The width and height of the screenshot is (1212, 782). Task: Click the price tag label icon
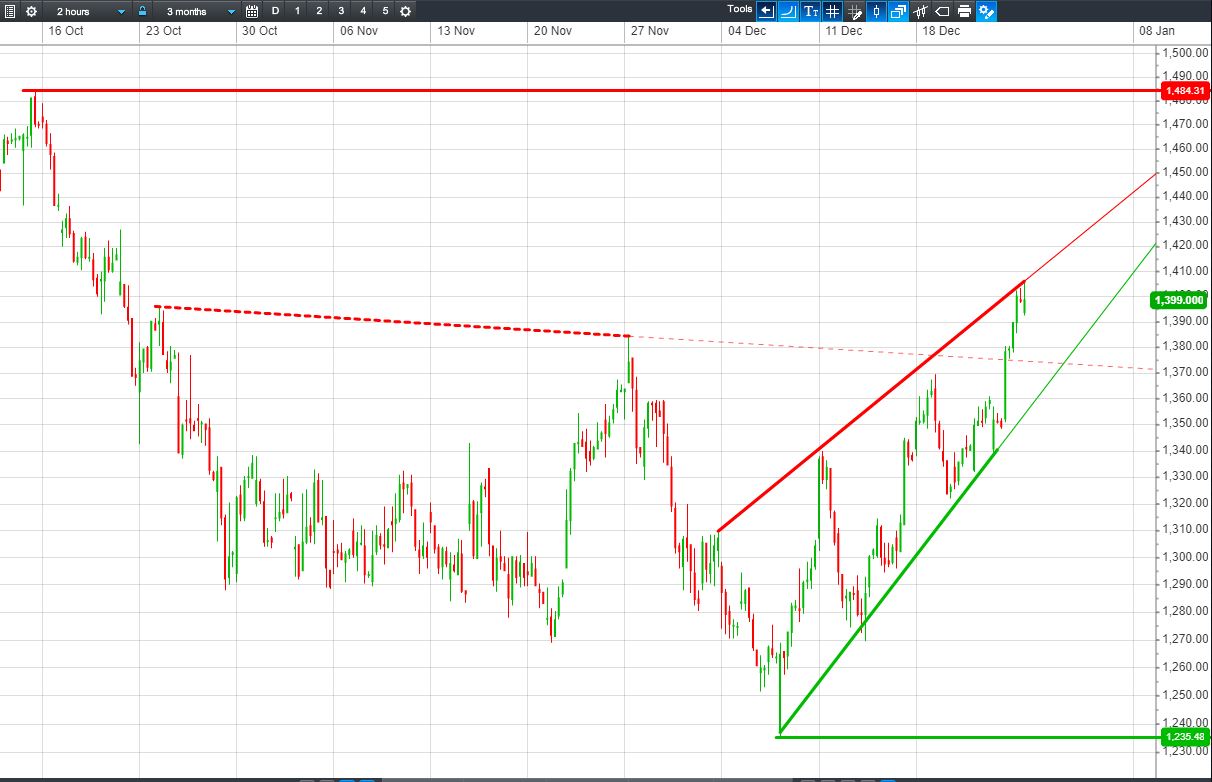942,11
